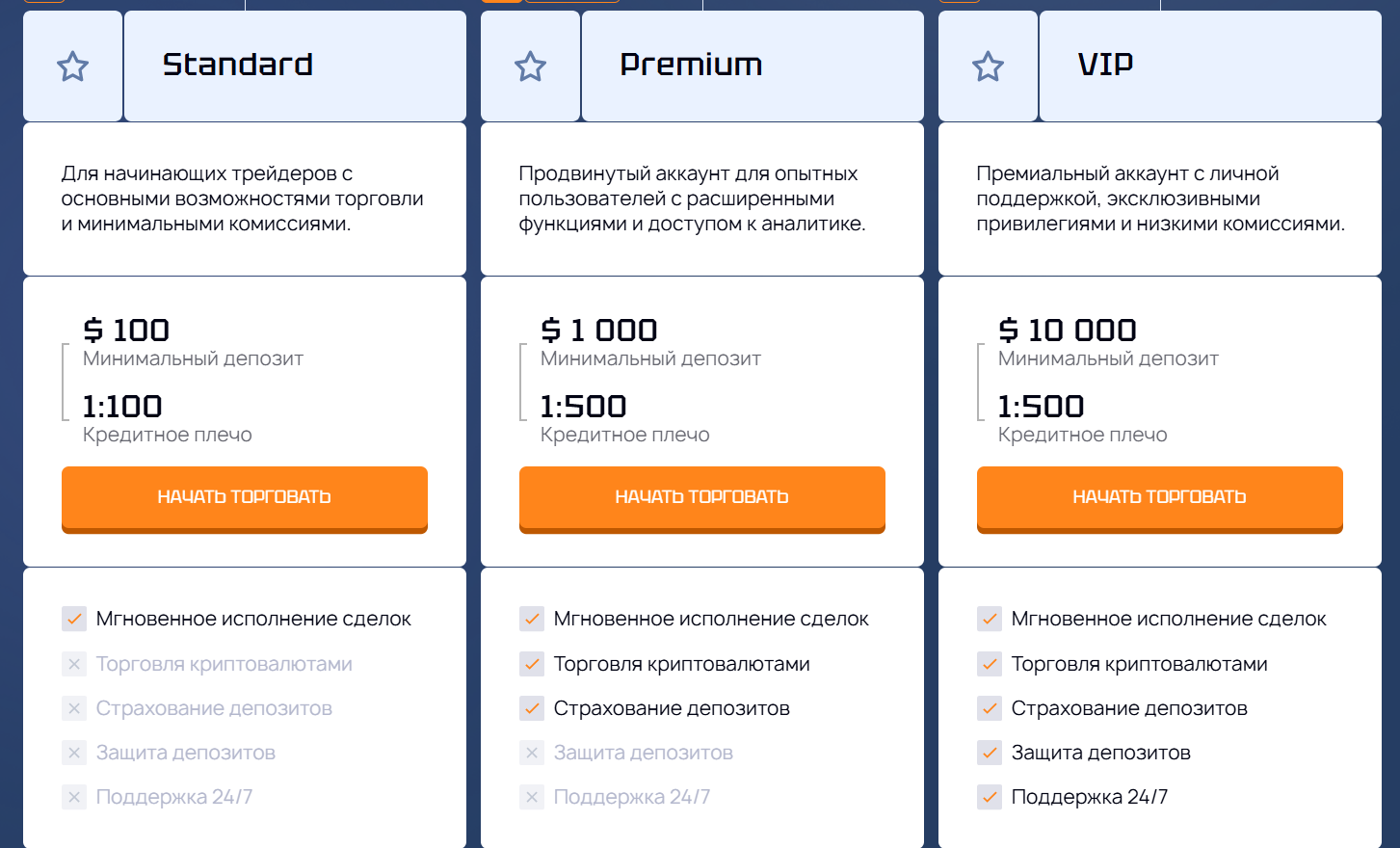Click Premium's Защита депозитов cross box
This screenshot has width=1400, height=848.
[532, 753]
